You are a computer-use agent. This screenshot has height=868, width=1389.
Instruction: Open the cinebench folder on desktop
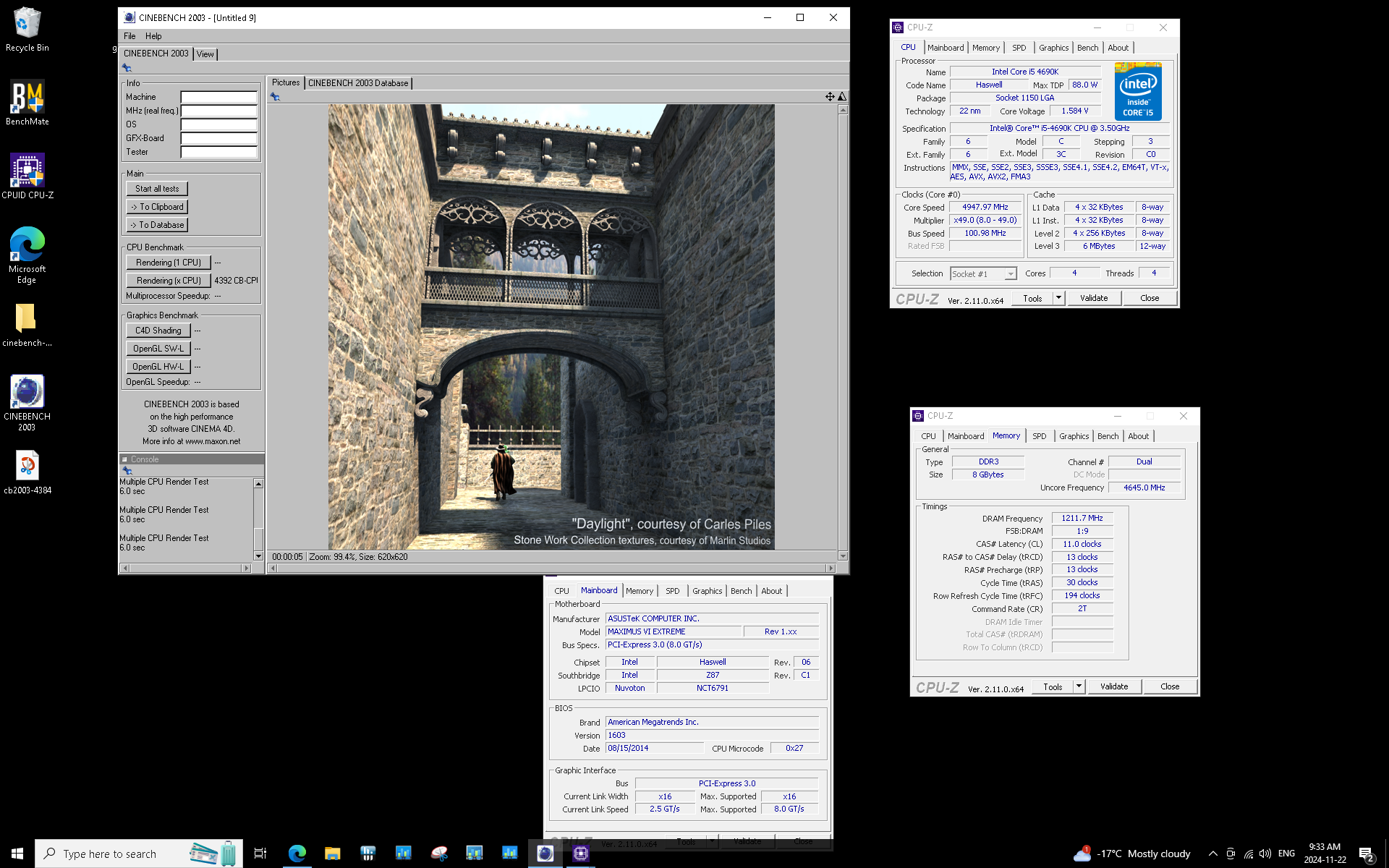27,325
